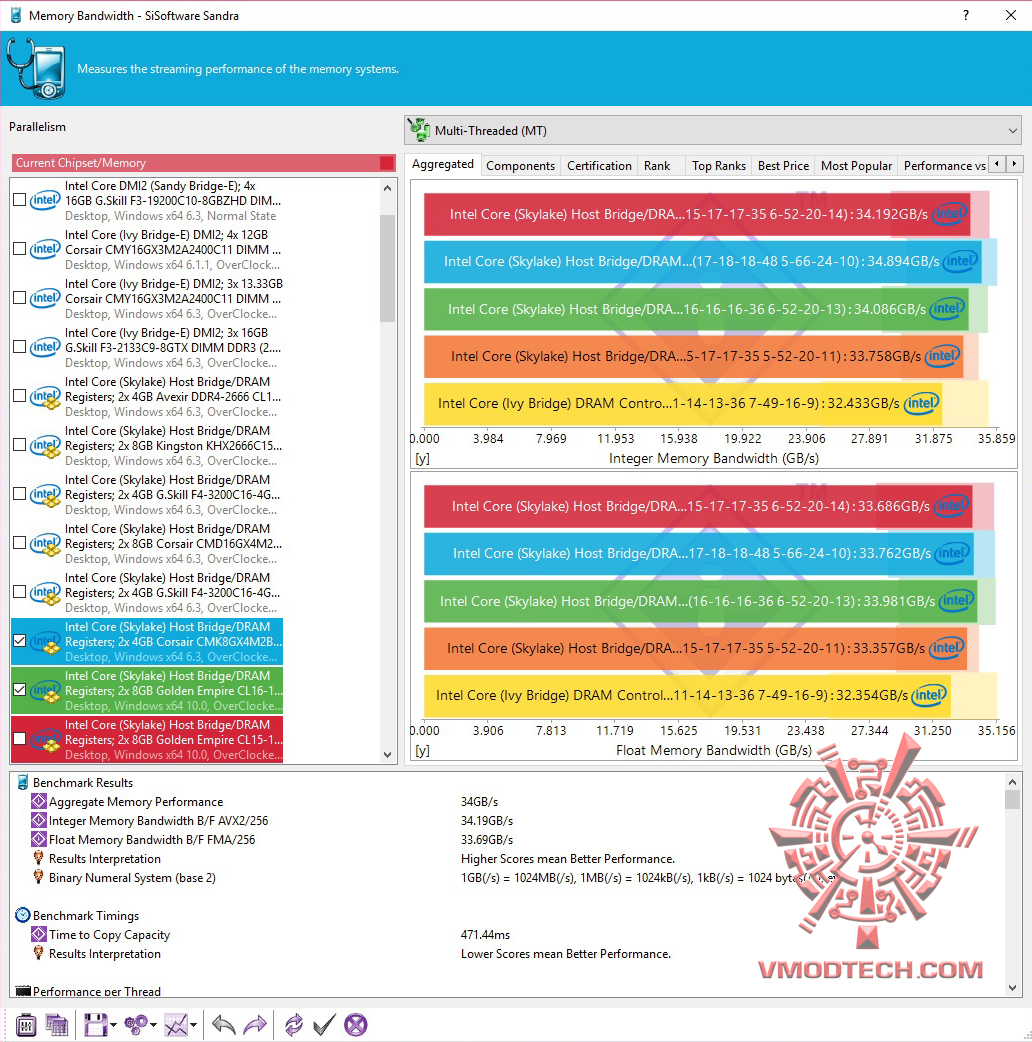This screenshot has height=1042, width=1032.
Task: Click the integer chart [y] axis label
Action: tap(422, 458)
